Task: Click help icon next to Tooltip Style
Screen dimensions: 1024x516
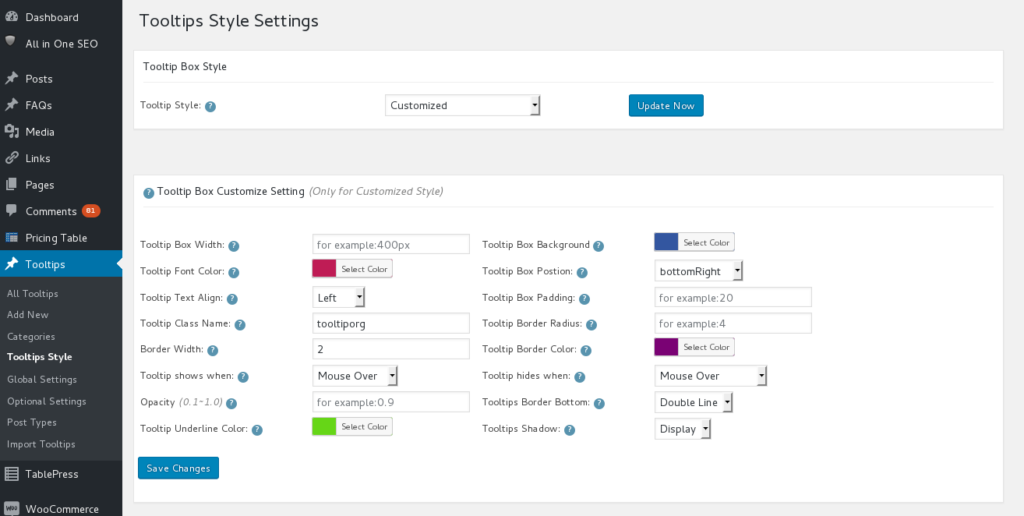Action: (x=211, y=106)
